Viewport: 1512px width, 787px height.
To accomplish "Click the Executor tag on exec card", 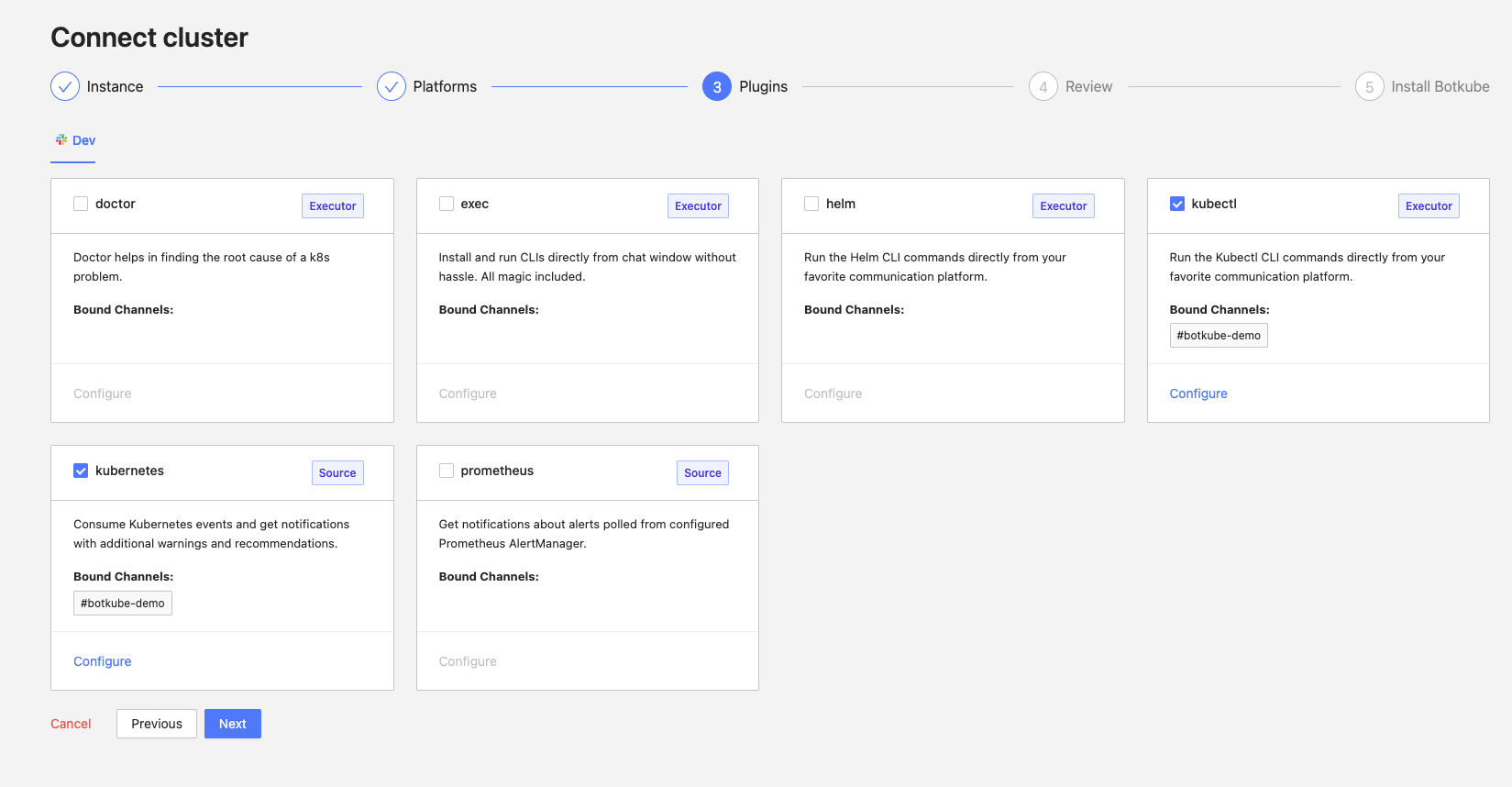I will tap(698, 205).
